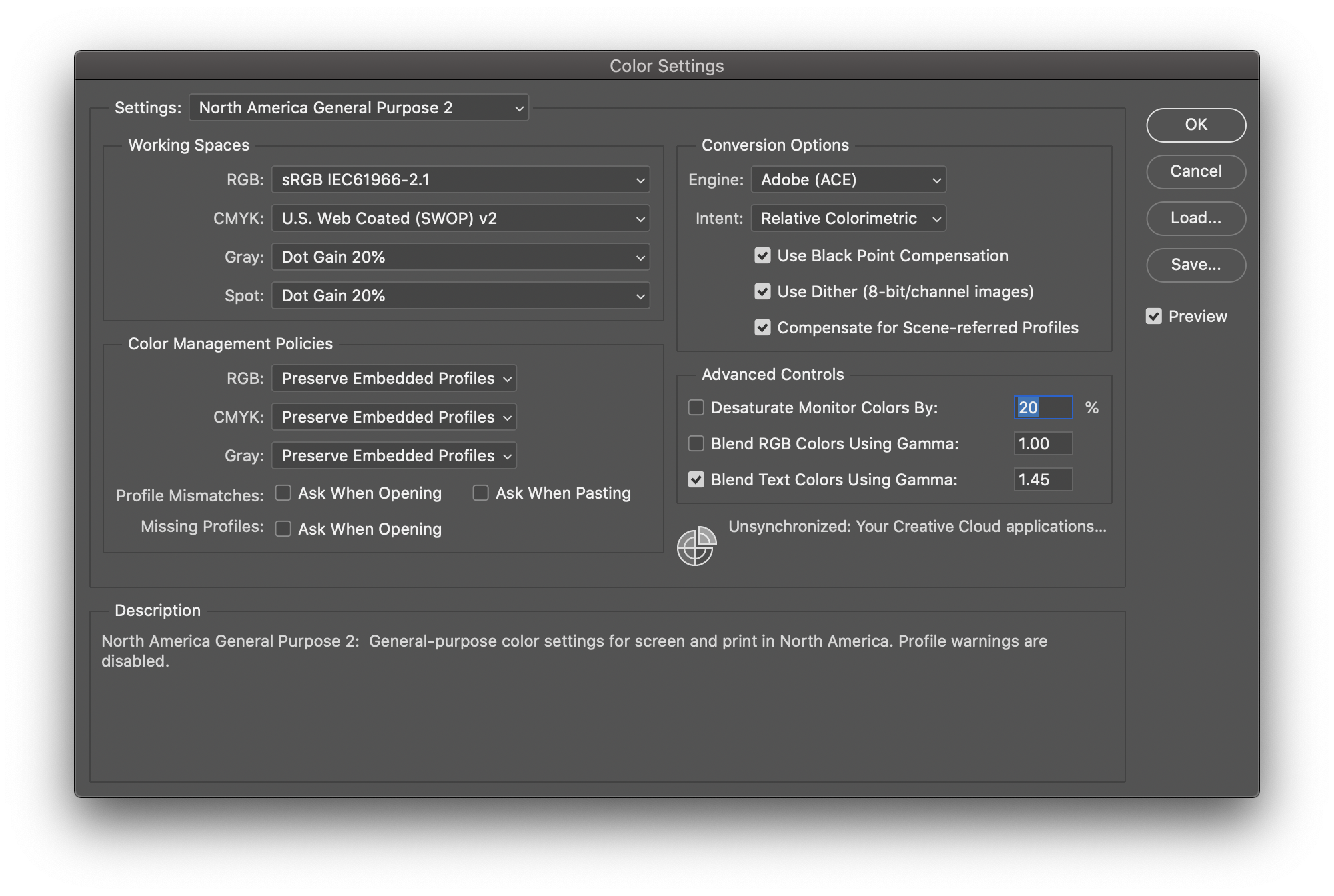
Task: Open the Gray color management policy dropdown
Action: coord(394,455)
